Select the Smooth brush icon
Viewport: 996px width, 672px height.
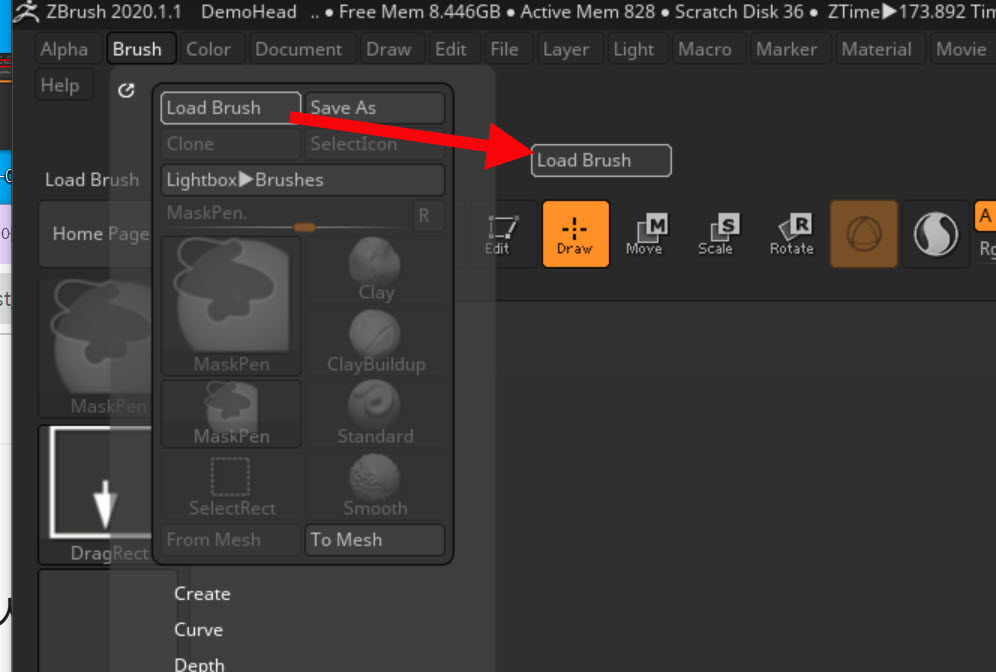click(x=375, y=487)
